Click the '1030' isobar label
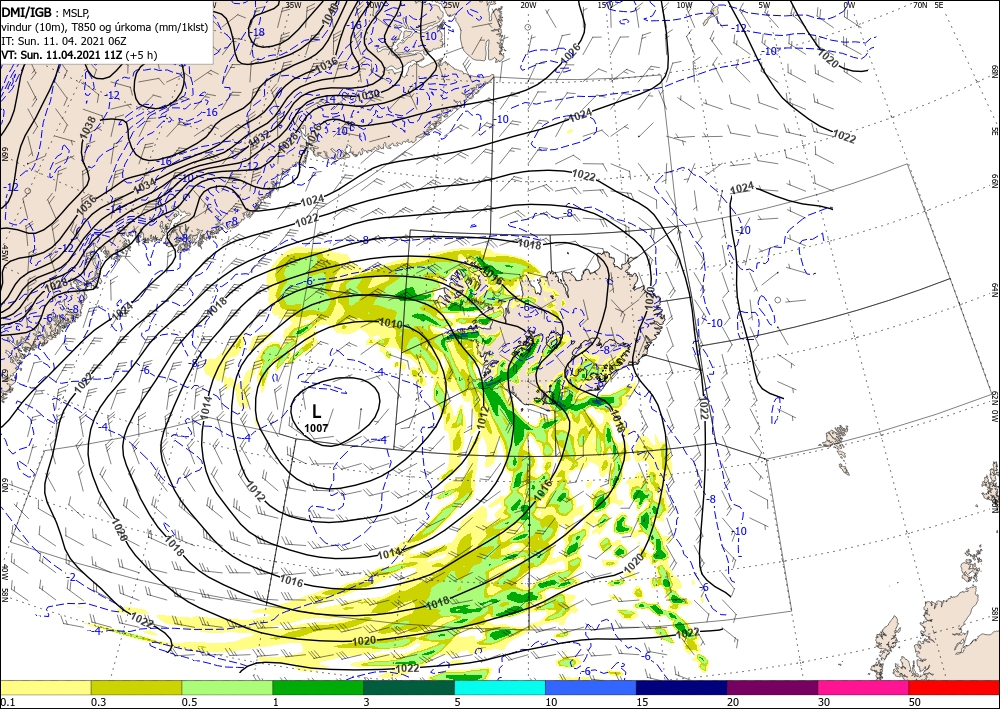The width and height of the screenshot is (1000, 709). coord(368,95)
